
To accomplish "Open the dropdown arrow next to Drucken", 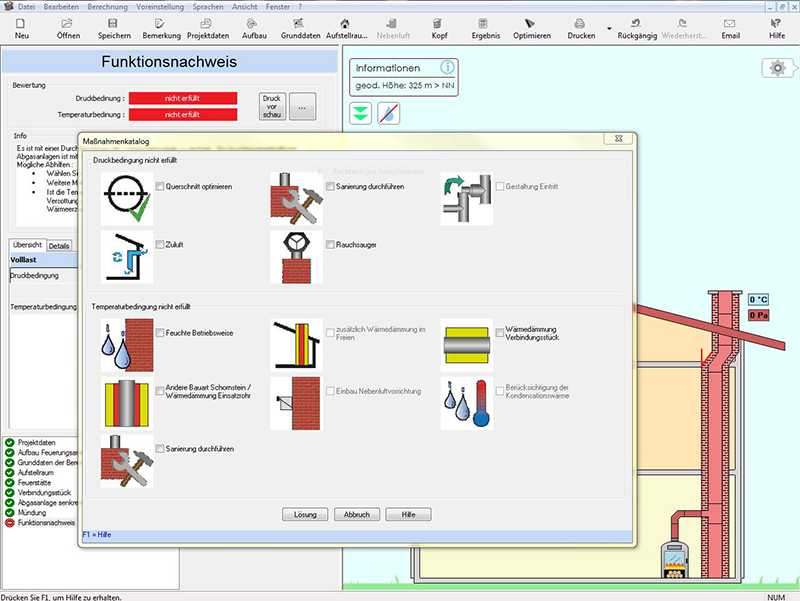I will pyautogui.click(x=609, y=28).
